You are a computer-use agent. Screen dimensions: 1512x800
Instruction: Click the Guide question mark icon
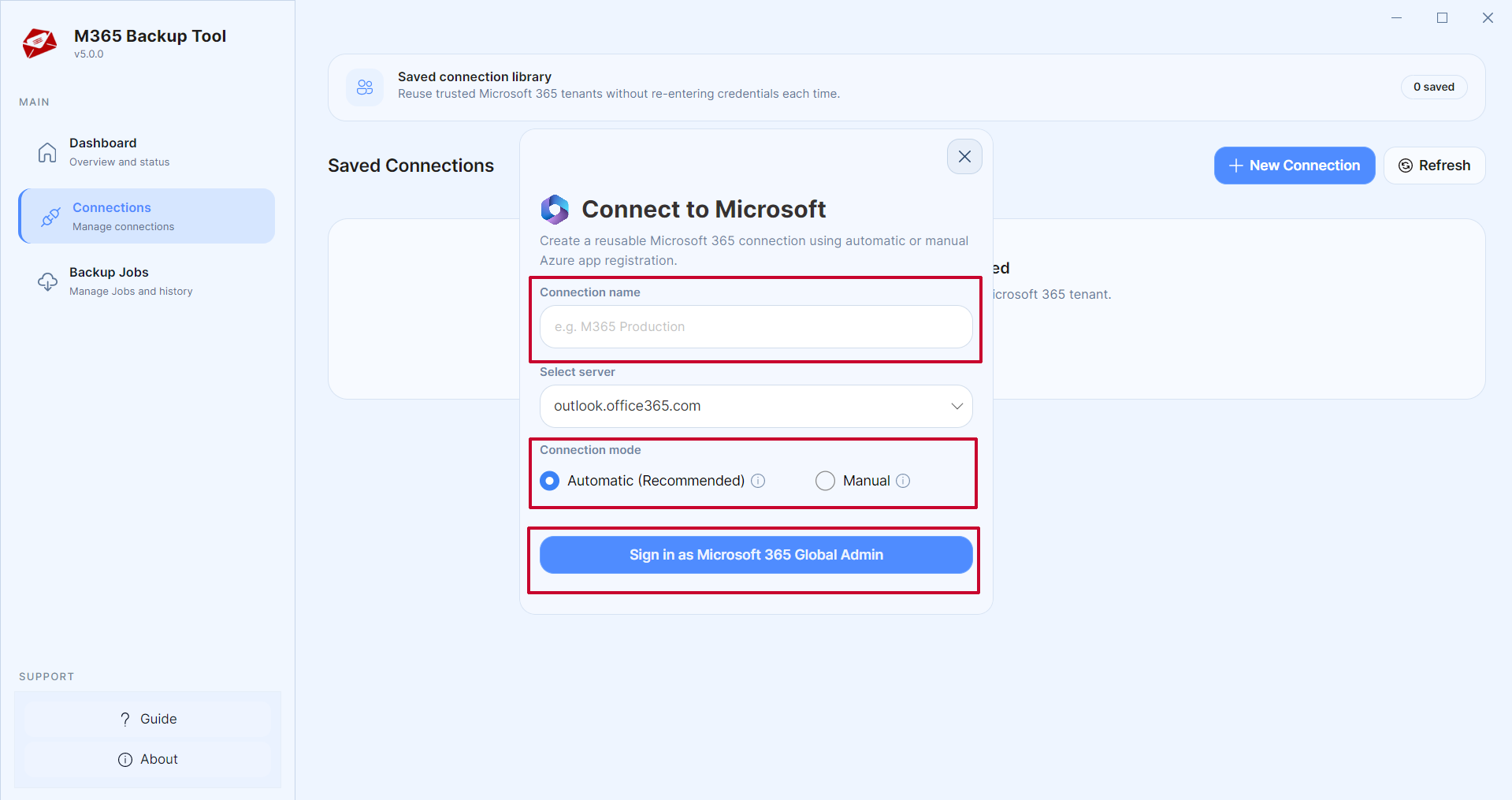125,719
